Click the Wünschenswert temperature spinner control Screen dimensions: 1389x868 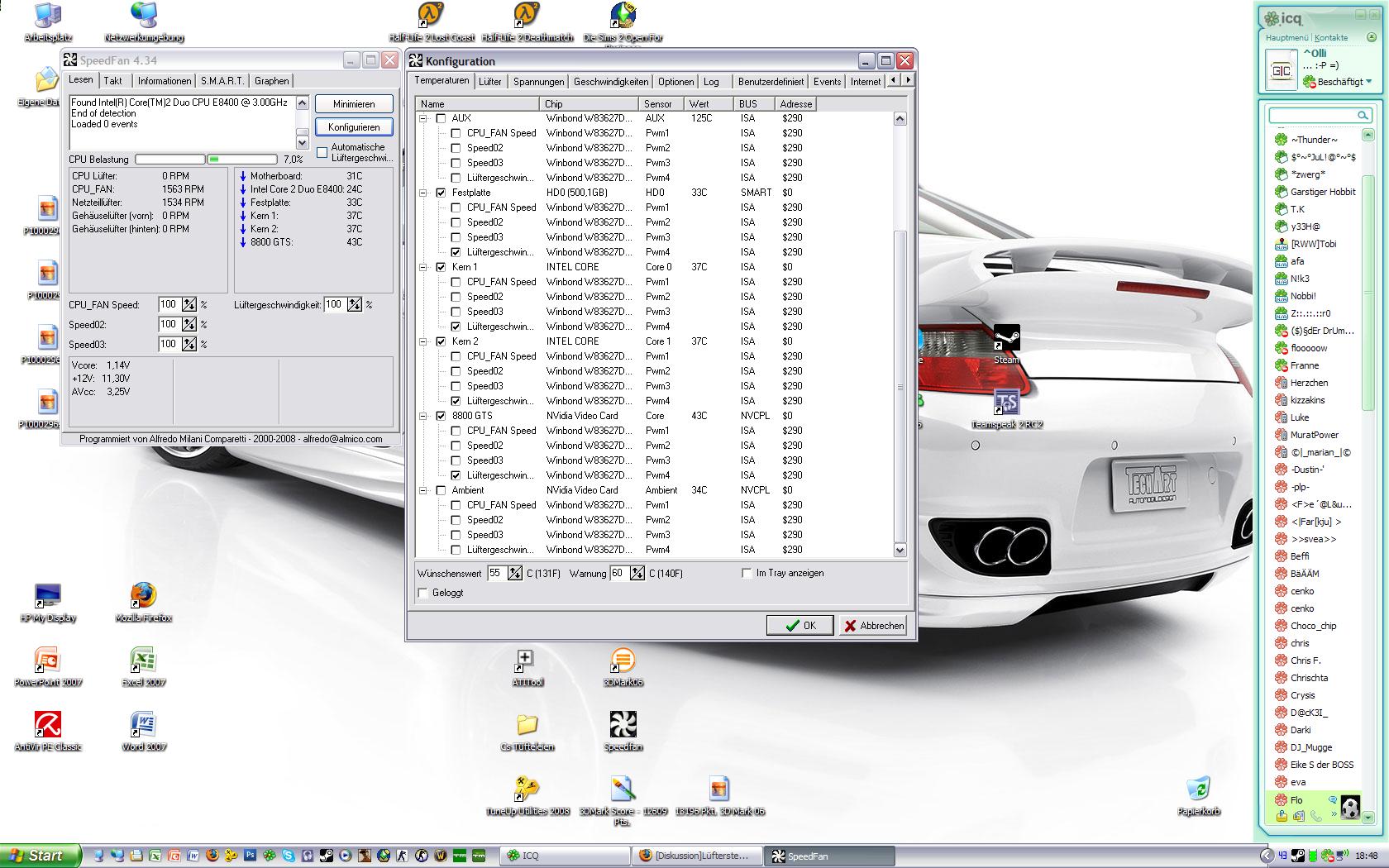coord(514,573)
